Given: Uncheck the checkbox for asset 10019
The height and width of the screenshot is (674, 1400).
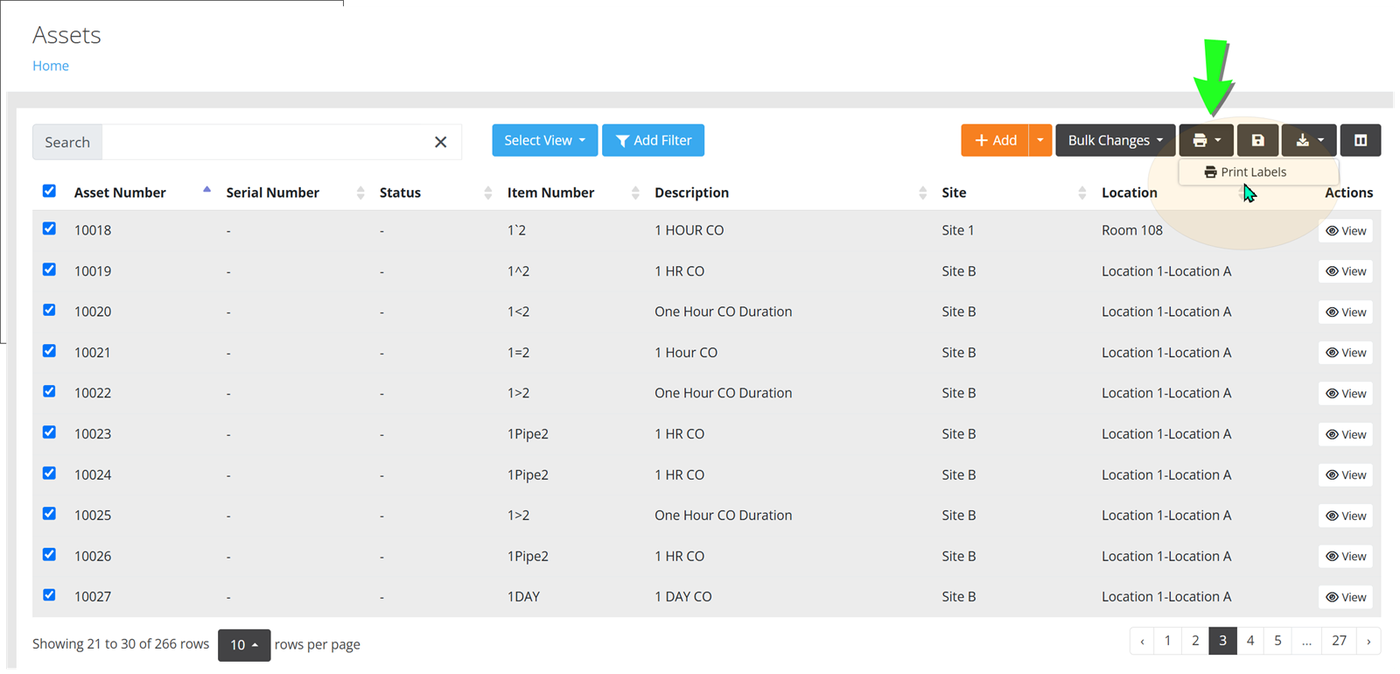Looking at the screenshot, I should [49, 270].
